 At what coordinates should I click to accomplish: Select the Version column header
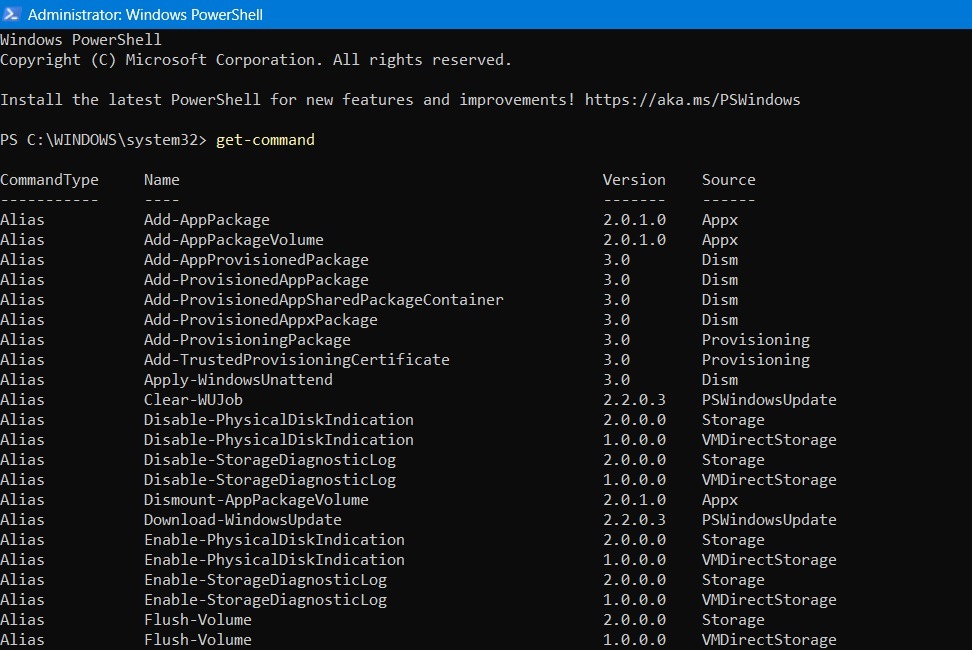click(x=634, y=179)
